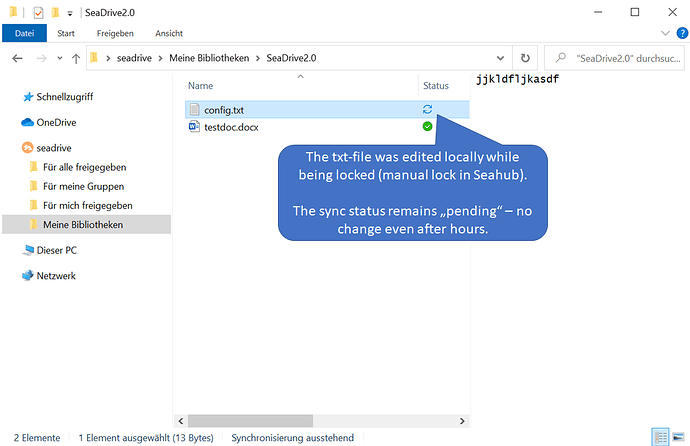This screenshot has height=446, width=690.
Task: Click the orange seadrive icon
Action: pyautogui.click(x=27, y=148)
